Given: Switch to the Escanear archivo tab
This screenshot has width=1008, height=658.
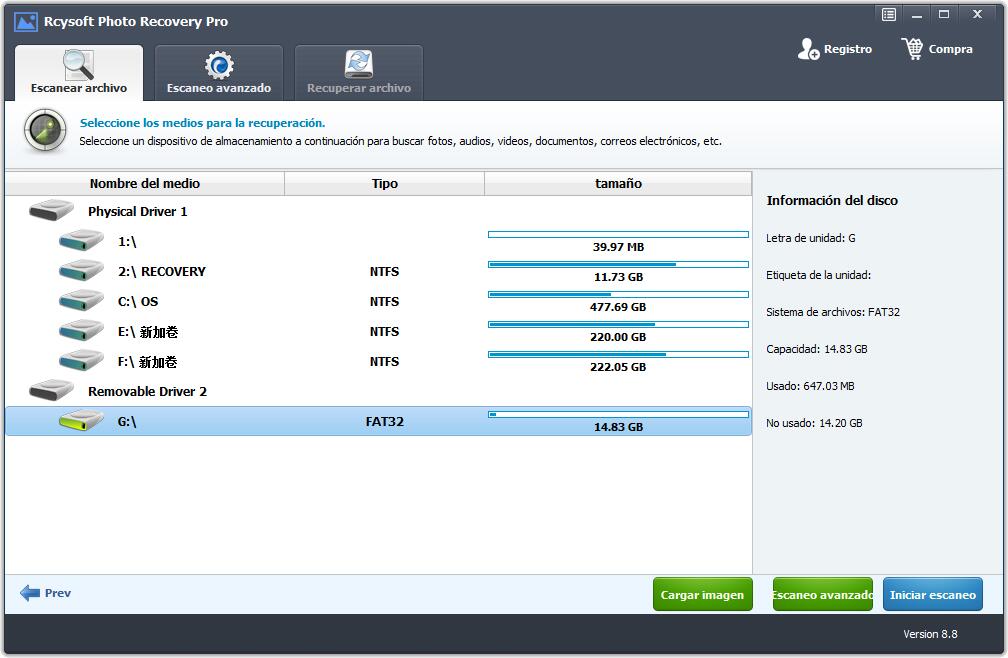Looking at the screenshot, I should (x=79, y=73).
